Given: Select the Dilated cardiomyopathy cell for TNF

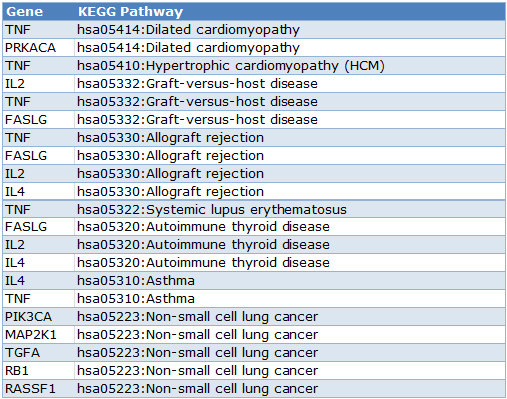Looking at the screenshot, I should [x=290, y=30].
